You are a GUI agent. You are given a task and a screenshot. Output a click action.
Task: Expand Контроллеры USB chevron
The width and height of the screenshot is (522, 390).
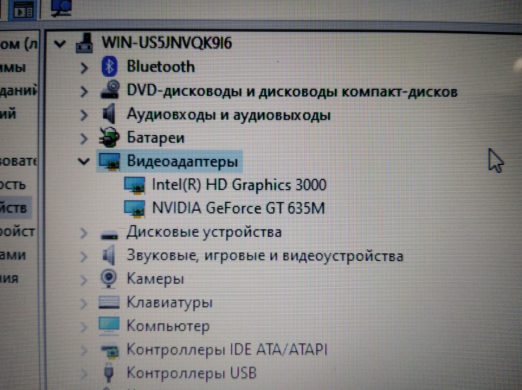click(x=84, y=374)
